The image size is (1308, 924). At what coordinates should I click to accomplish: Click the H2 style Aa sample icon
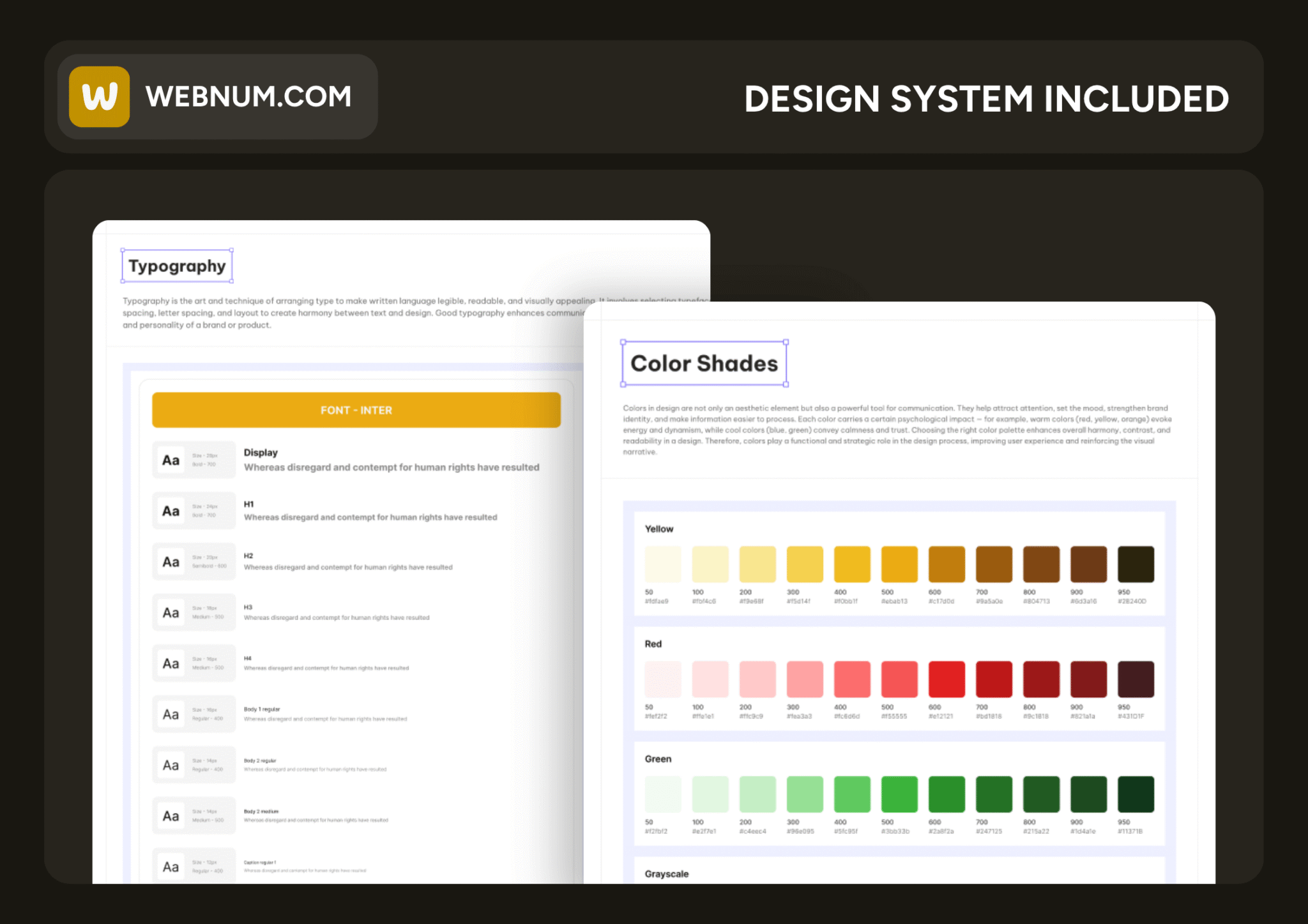[x=171, y=562]
